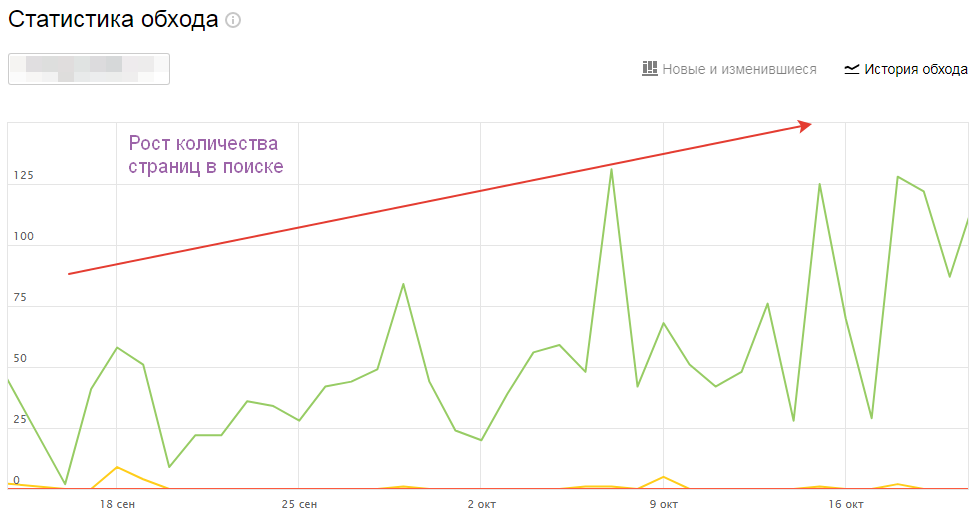Click the small yellow bump at 9 окт
The height and width of the screenshot is (515, 979).
click(663, 477)
